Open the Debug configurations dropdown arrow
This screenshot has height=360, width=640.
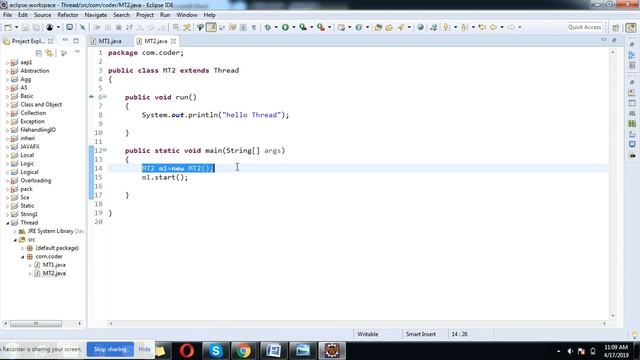pyautogui.click(x=276, y=27)
